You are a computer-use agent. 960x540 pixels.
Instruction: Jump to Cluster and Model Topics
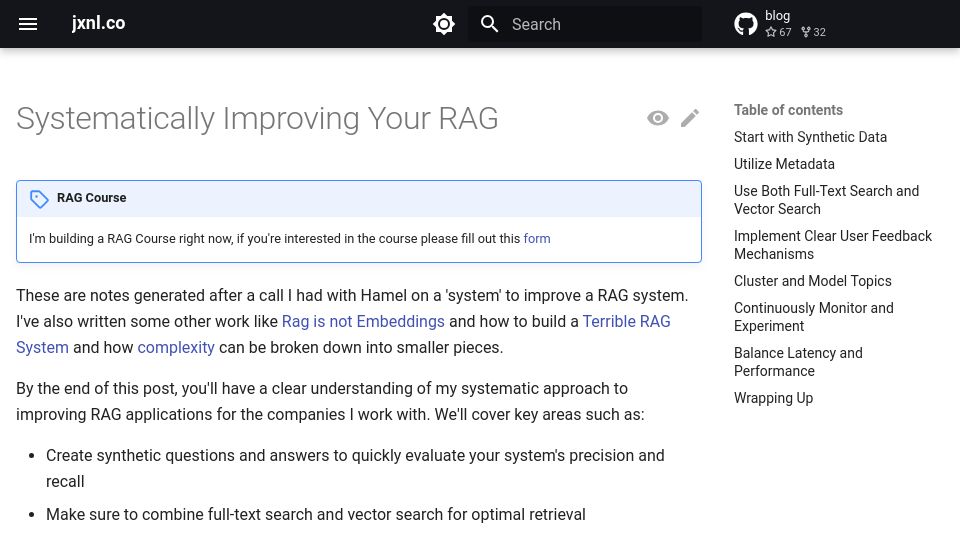coord(812,281)
